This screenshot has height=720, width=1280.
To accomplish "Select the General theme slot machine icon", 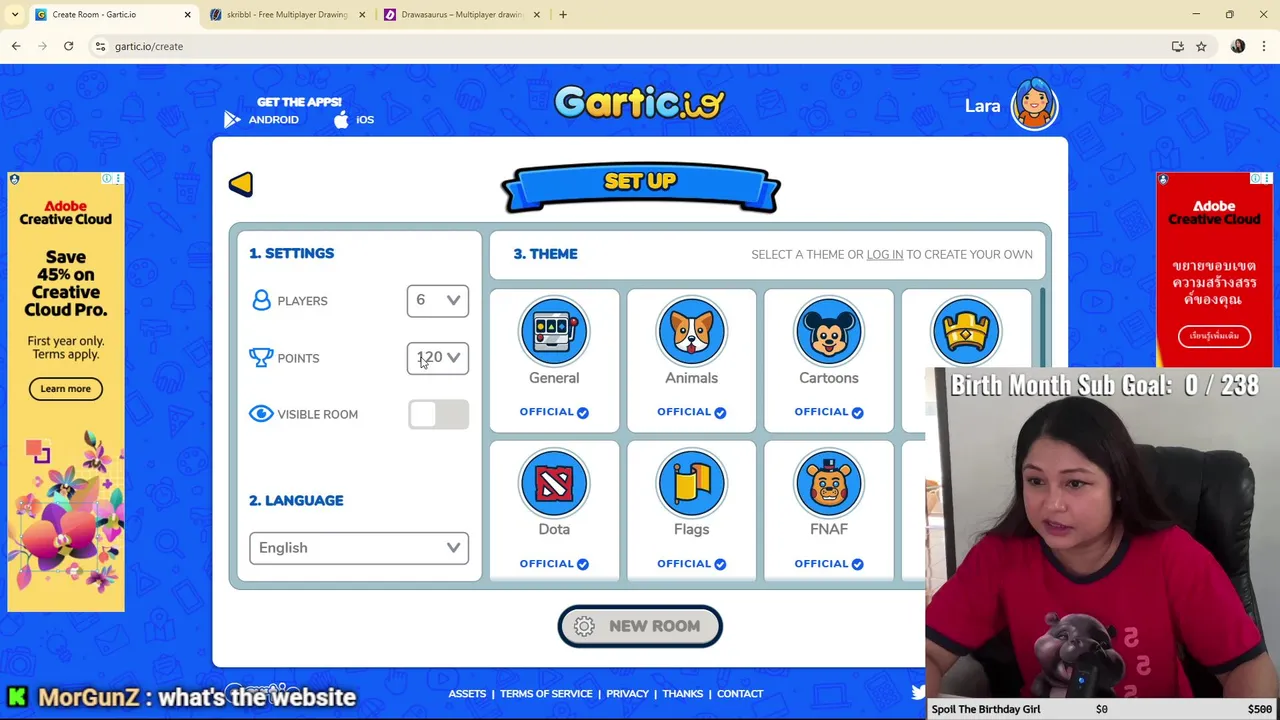I will tap(554, 331).
